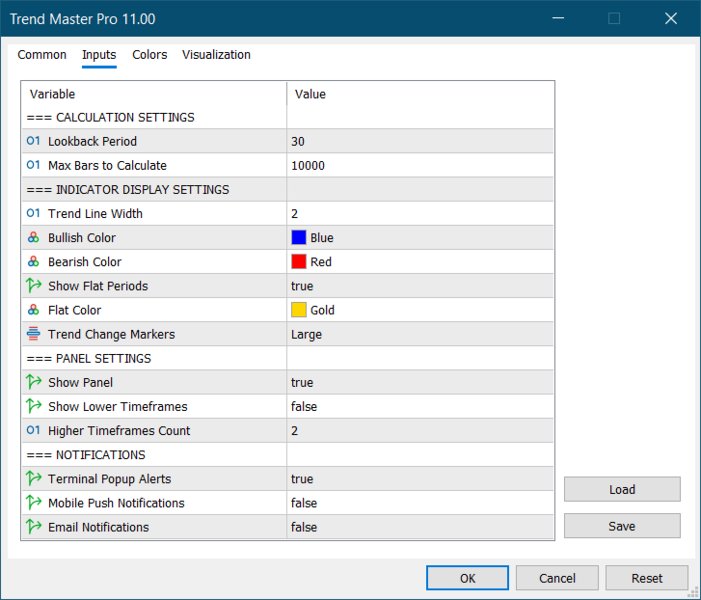The image size is (701, 600).
Task: Click the integer icon beside Max Bars to Calculate
Action: pos(34,165)
